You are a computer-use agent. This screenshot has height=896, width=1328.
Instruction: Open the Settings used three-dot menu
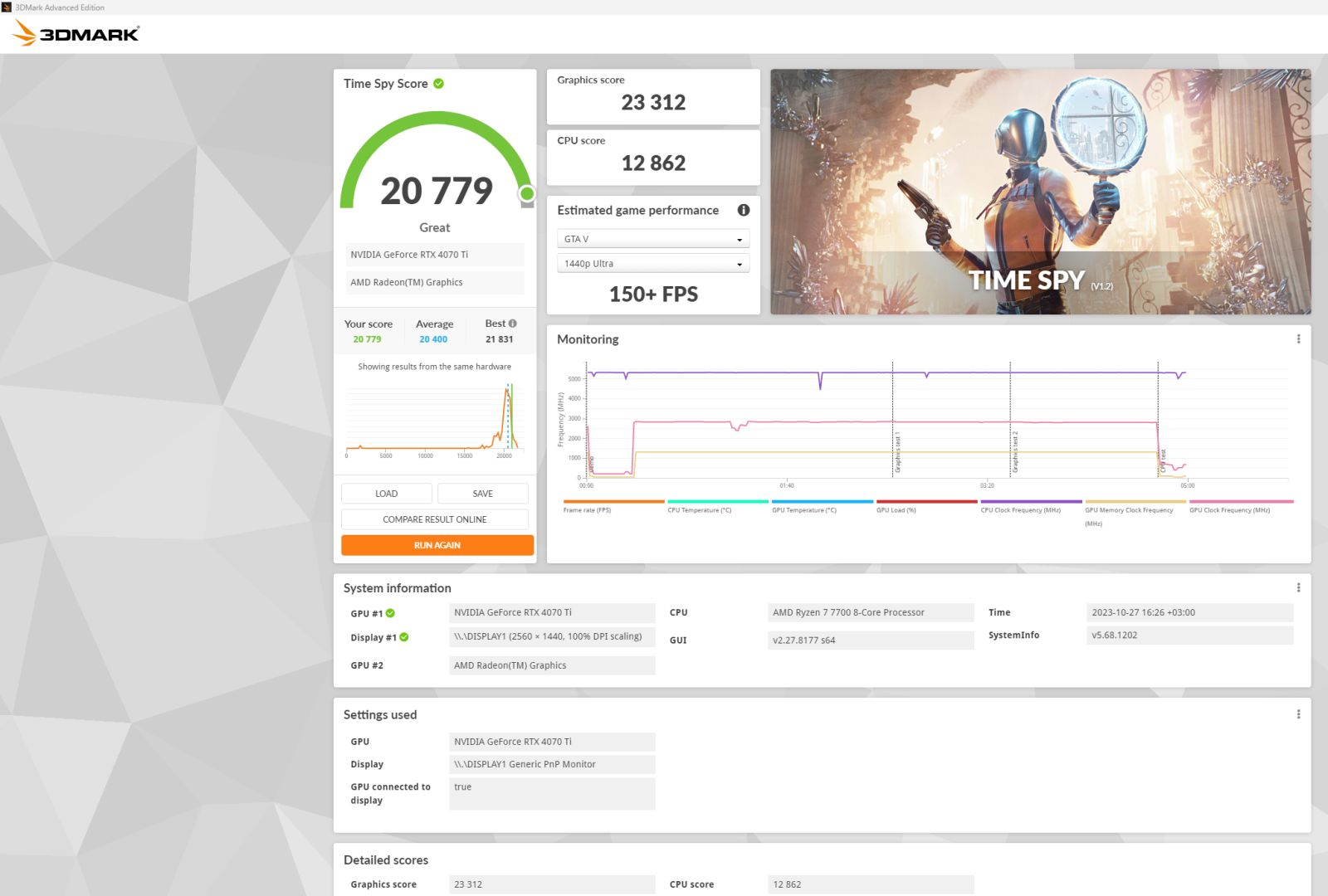coord(1298,714)
